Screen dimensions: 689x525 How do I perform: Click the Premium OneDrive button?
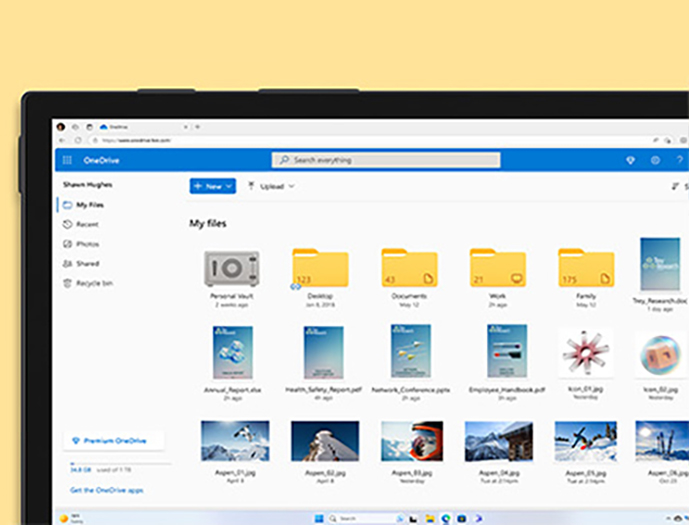pos(114,441)
